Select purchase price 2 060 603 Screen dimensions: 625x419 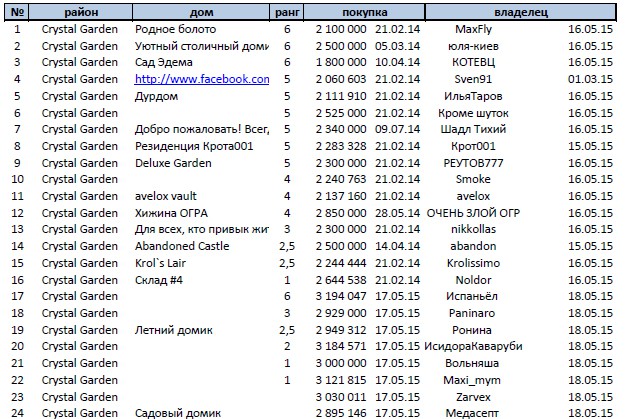coord(341,79)
